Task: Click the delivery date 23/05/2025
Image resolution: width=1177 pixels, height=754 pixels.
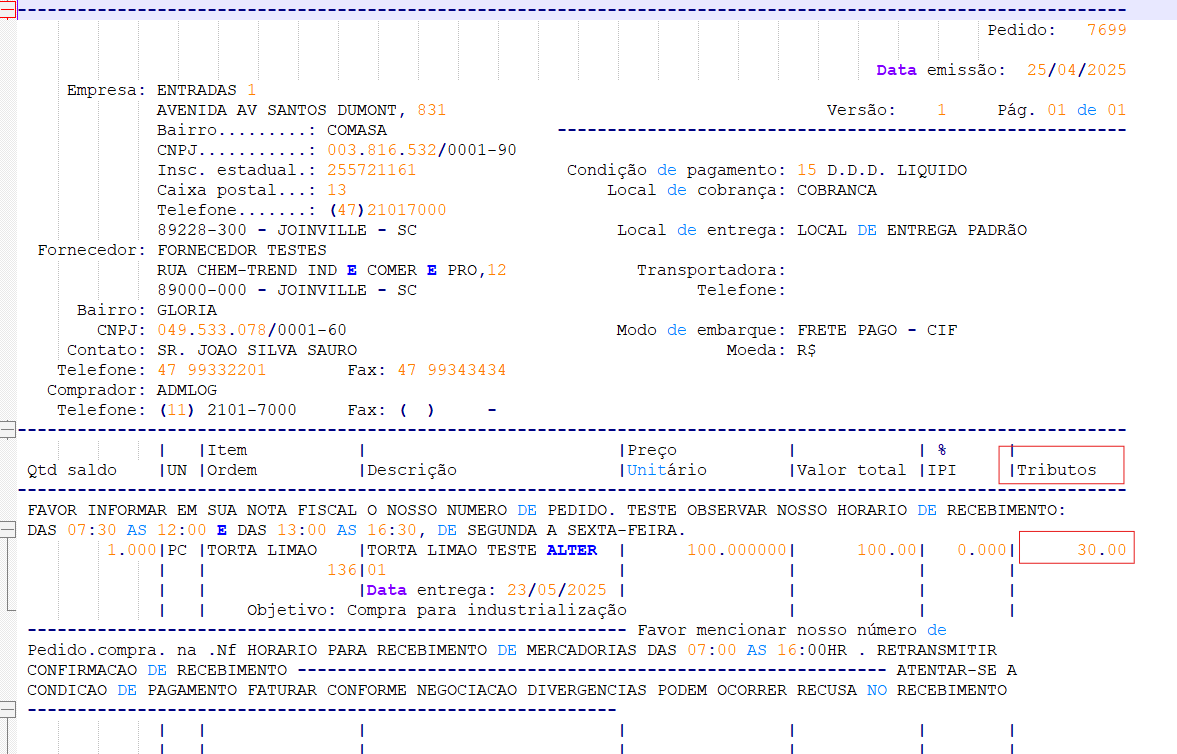Action: [556, 591]
